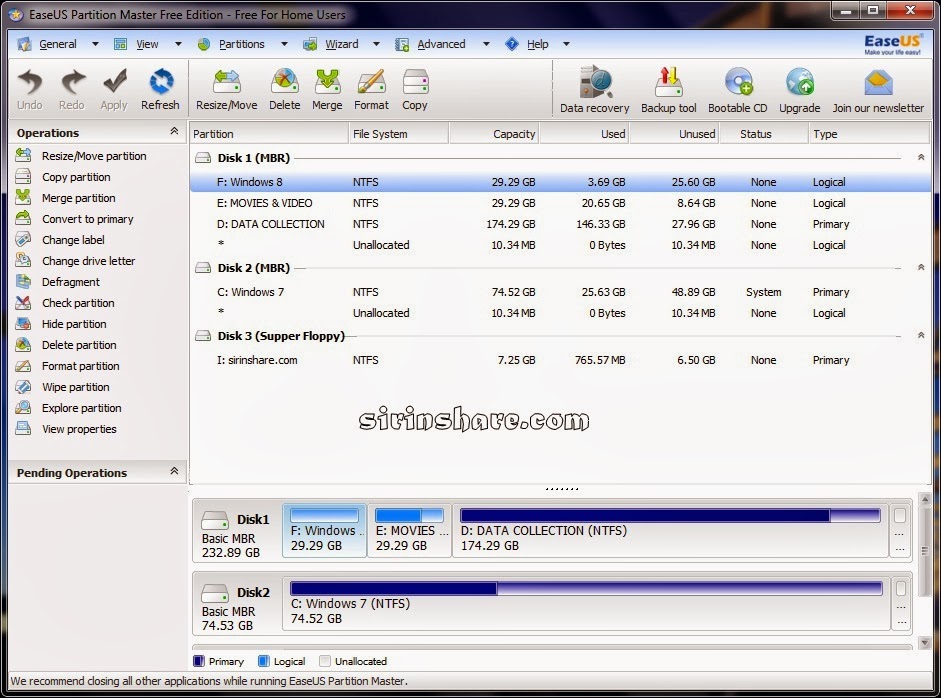The height and width of the screenshot is (698, 941).
Task: Expand the Help menu dropdown arrow
Action: coord(566,44)
